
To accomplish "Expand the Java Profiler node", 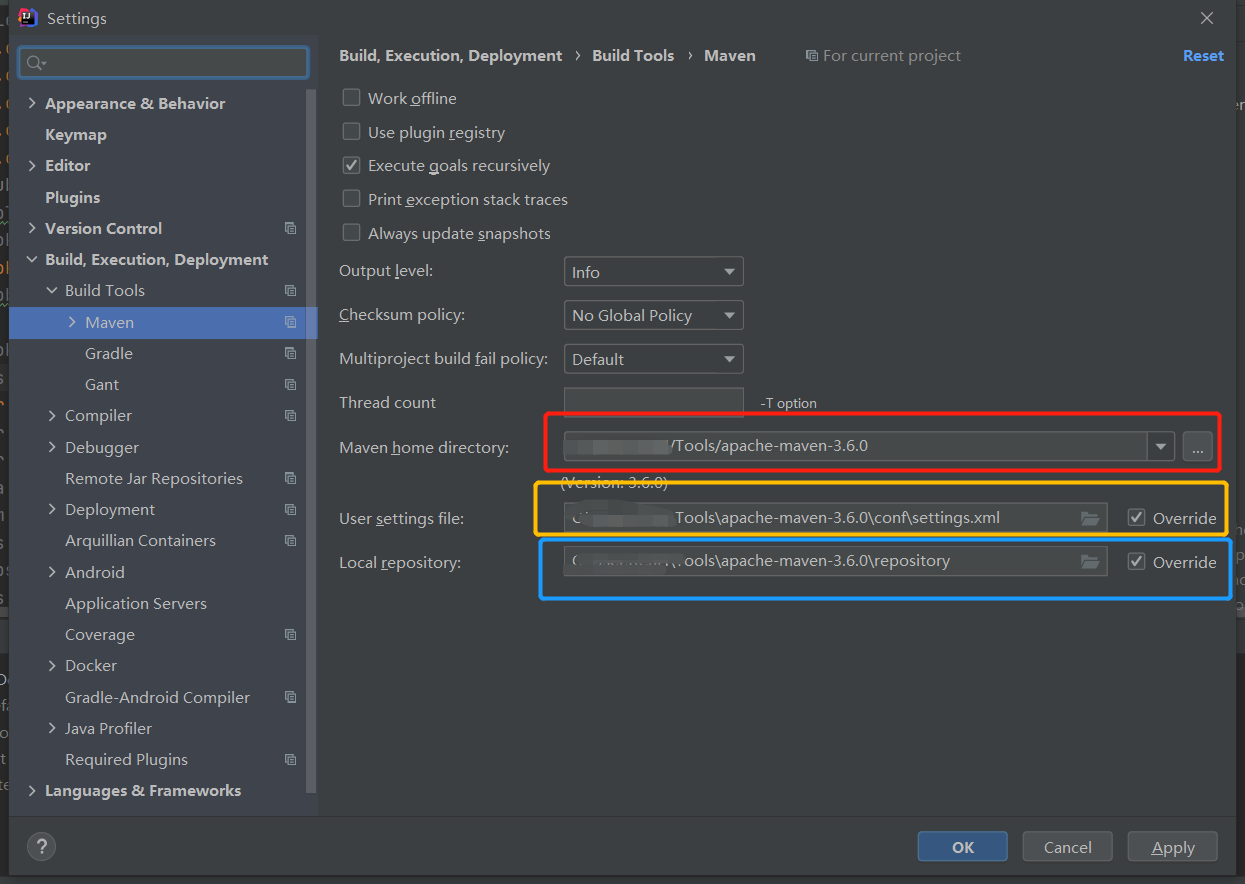I will point(52,728).
